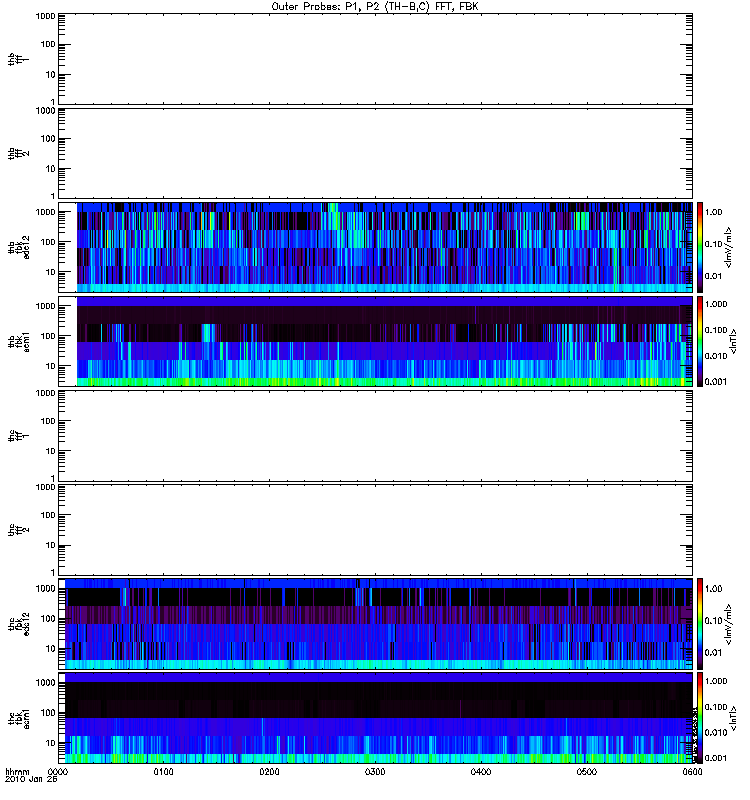Click the 'thc fff 2' y-axis label
This screenshot has width=750, height=800.
tap(19, 530)
